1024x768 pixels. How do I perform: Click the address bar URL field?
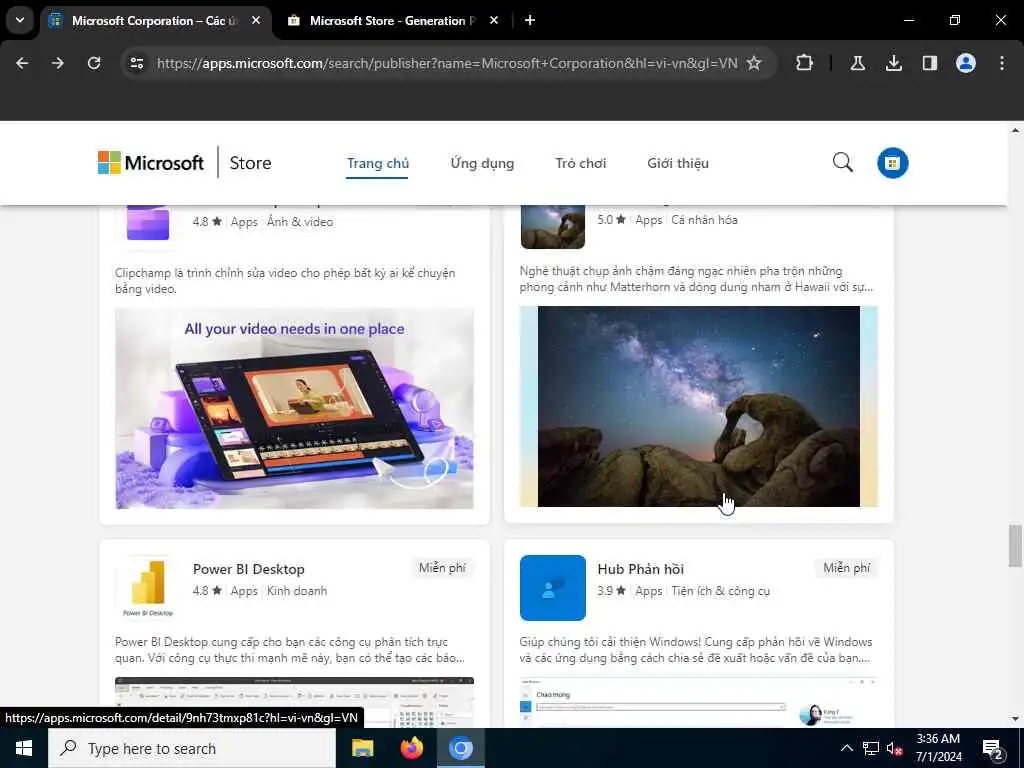click(447, 63)
